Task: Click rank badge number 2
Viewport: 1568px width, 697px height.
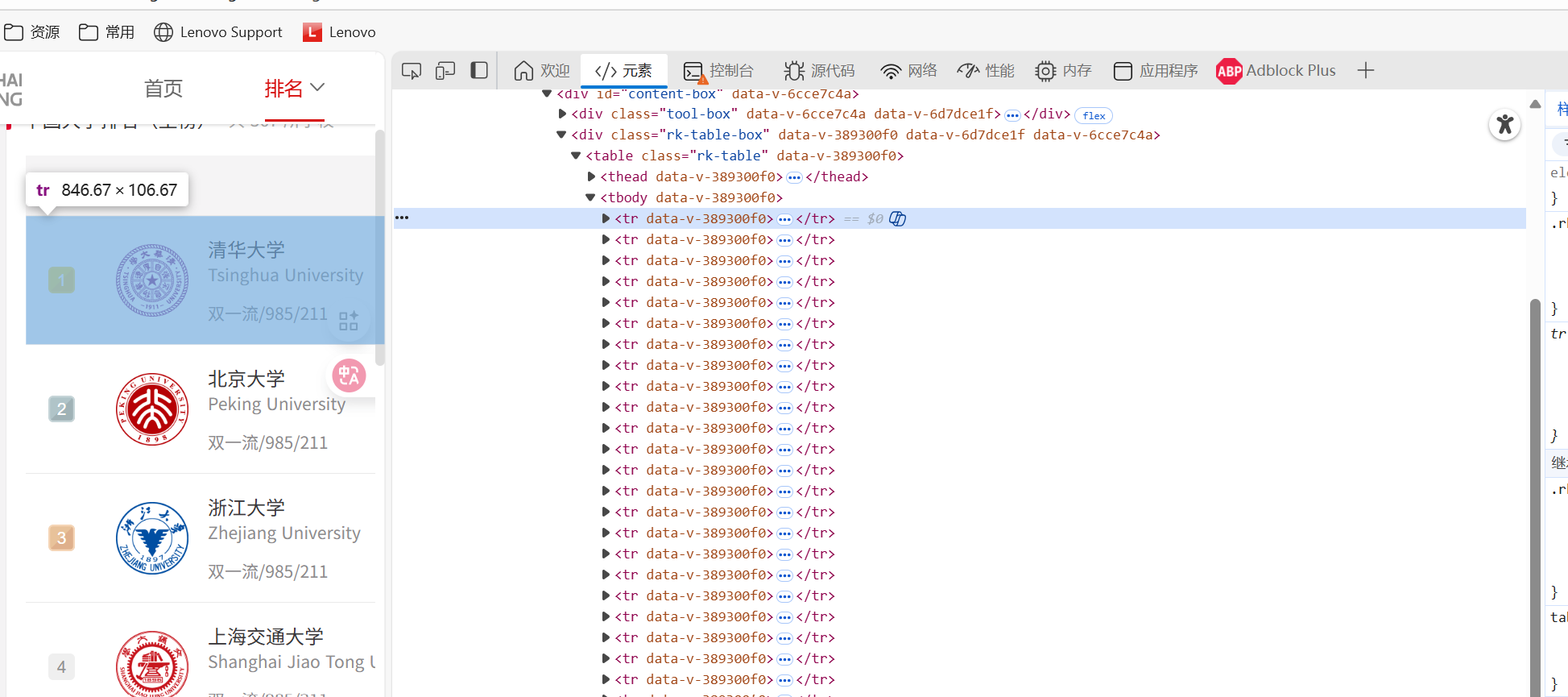Action: click(x=62, y=409)
